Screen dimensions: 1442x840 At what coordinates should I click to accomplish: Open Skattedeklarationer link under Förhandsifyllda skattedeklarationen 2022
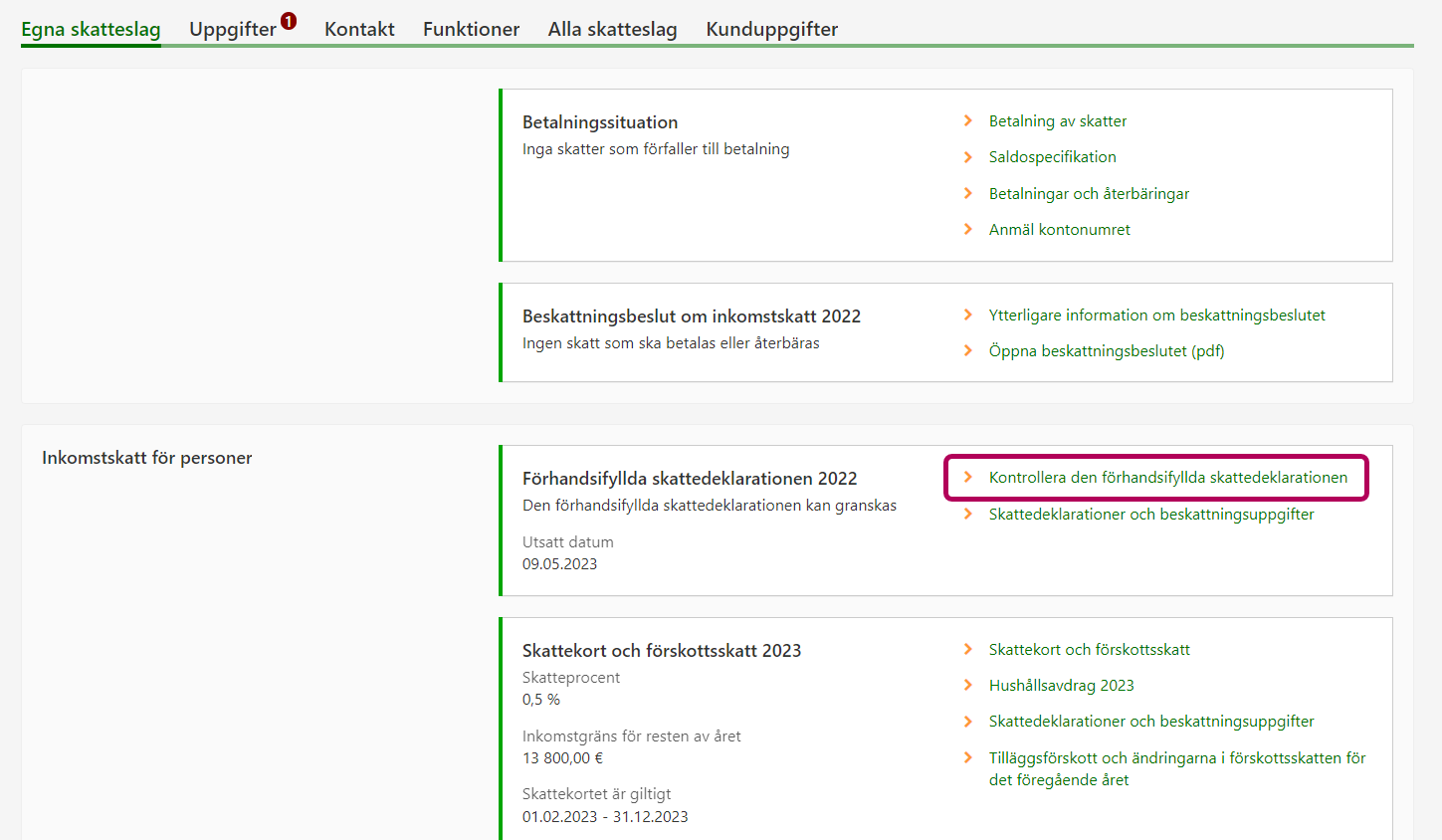(x=1150, y=515)
